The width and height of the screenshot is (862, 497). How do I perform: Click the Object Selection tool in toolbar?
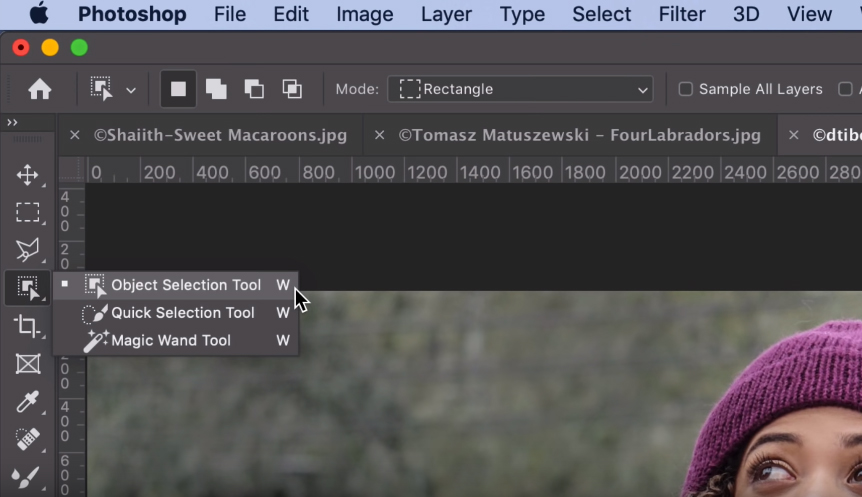[27, 288]
